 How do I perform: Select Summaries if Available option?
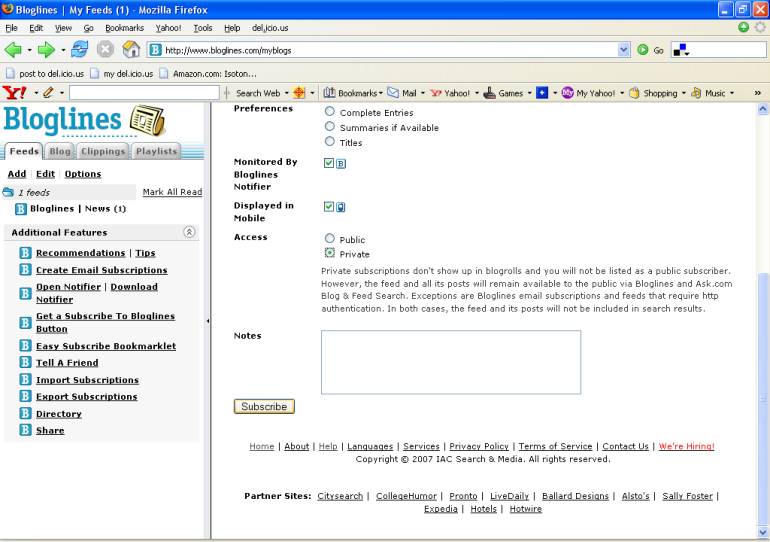point(330,127)
